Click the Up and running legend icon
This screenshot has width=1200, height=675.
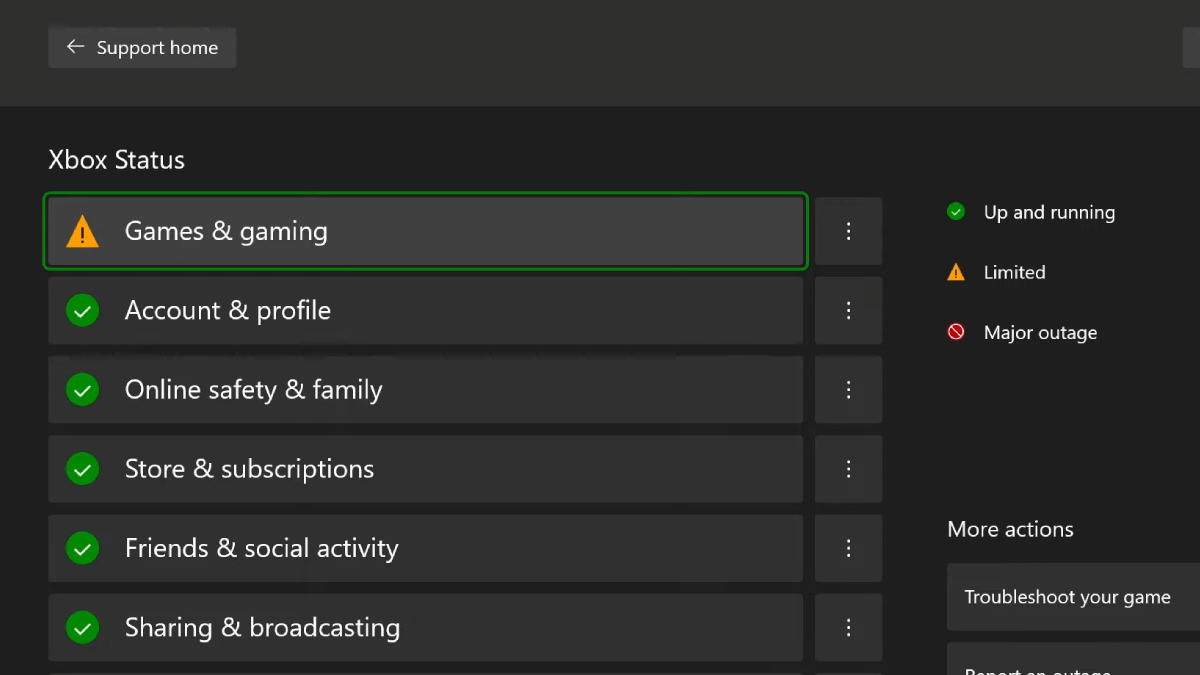coord(955,212)
